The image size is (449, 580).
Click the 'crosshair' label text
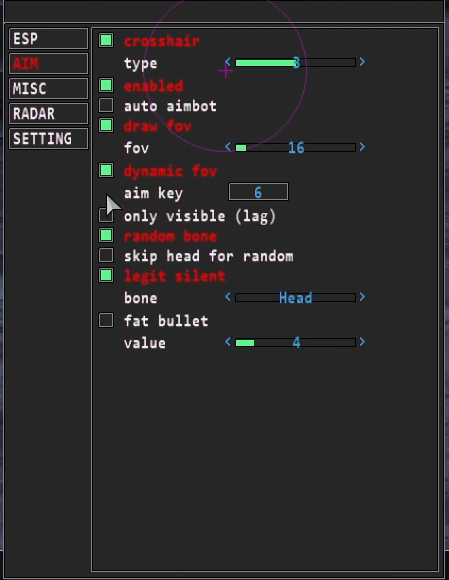(162, 41)
